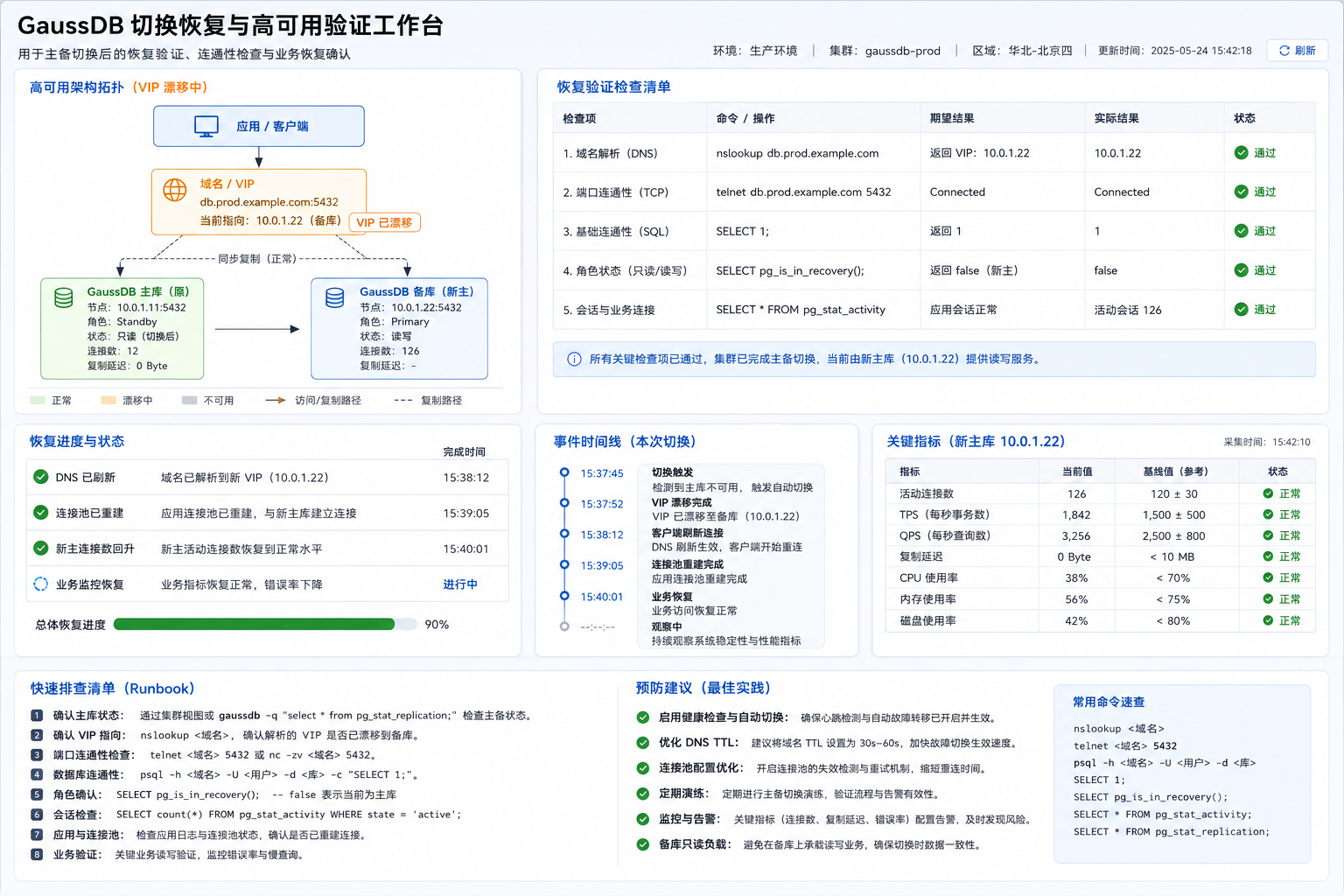Click pass check icon for 角色状态 row

(x=1241, y=270)
